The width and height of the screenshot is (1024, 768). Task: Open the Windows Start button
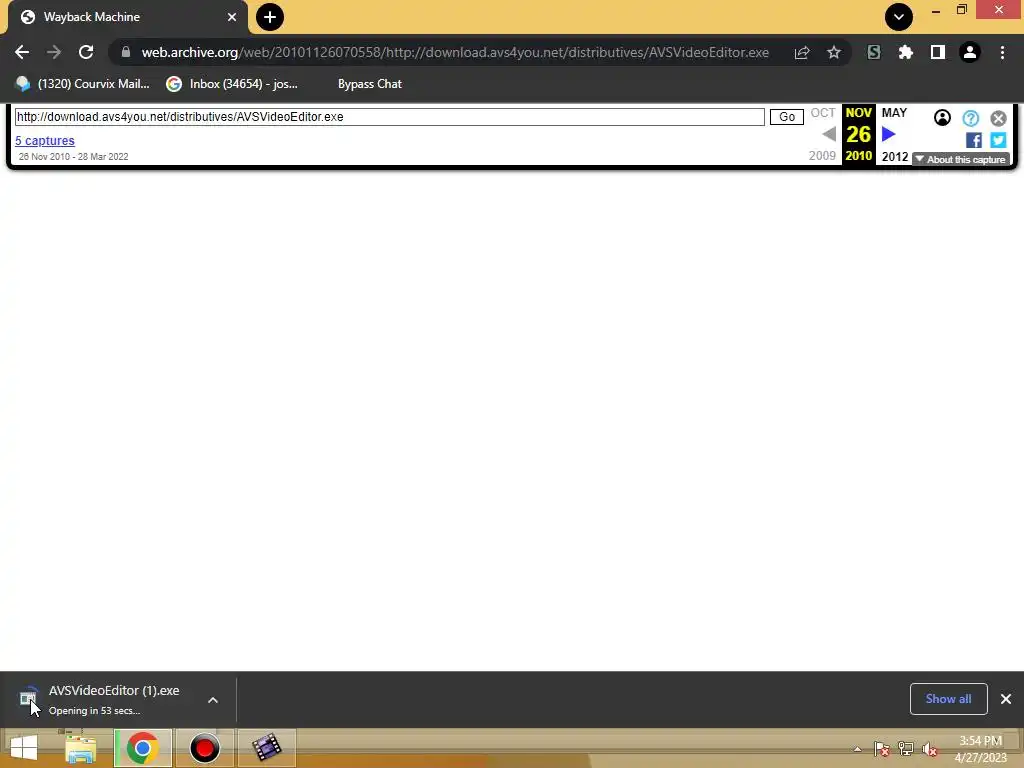[24, 748]
